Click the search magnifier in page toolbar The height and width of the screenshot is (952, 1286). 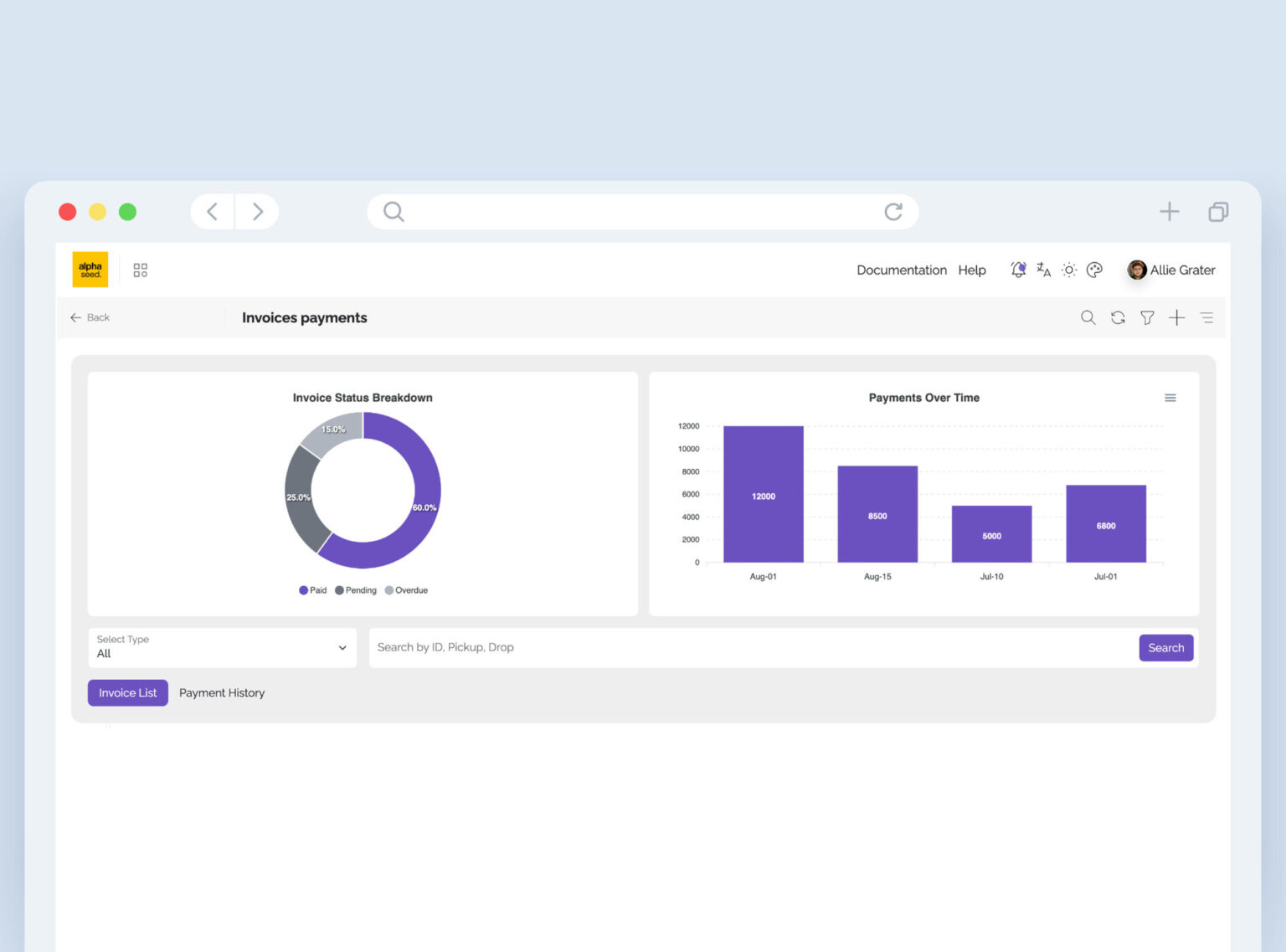tap(1088, 317)
